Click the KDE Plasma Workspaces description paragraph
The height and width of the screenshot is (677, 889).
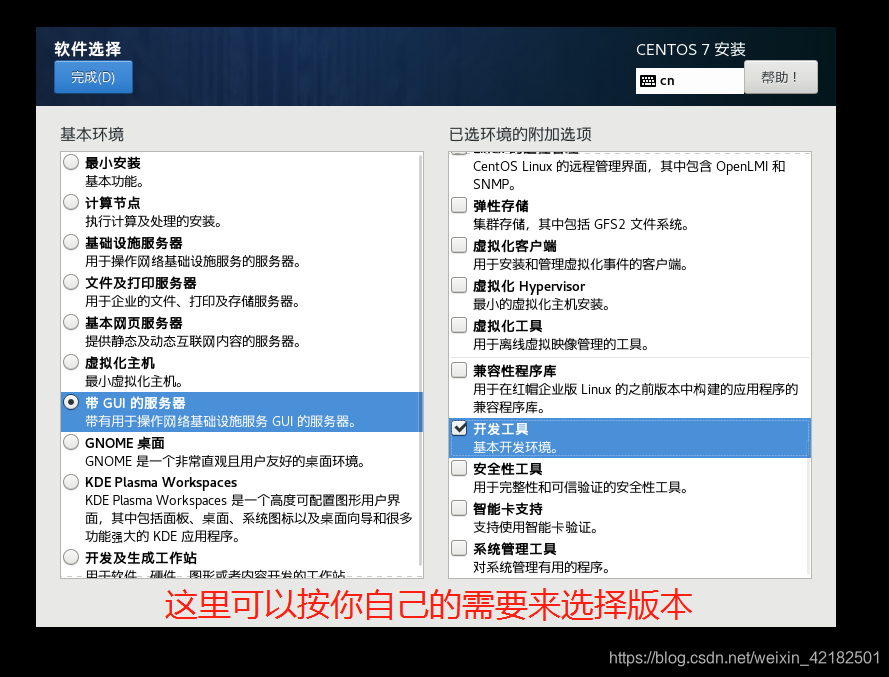click(249, 518)
